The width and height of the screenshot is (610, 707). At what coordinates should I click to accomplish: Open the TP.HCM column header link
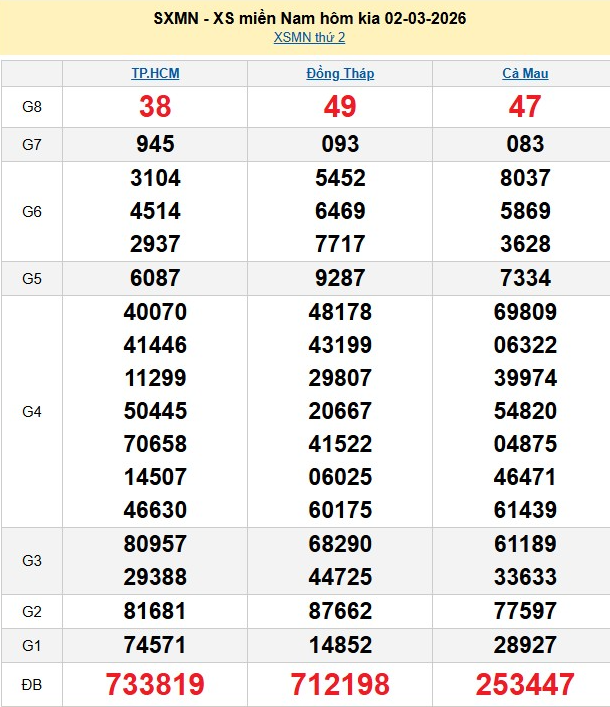(155, 73)
